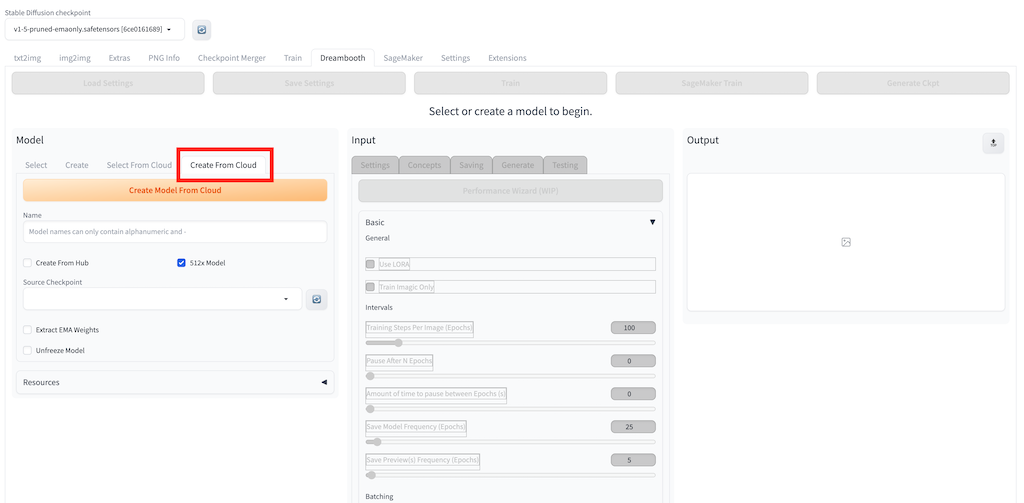Click Create Model From Cloud button
This screenshot has height=503, width=1024.
175,190
